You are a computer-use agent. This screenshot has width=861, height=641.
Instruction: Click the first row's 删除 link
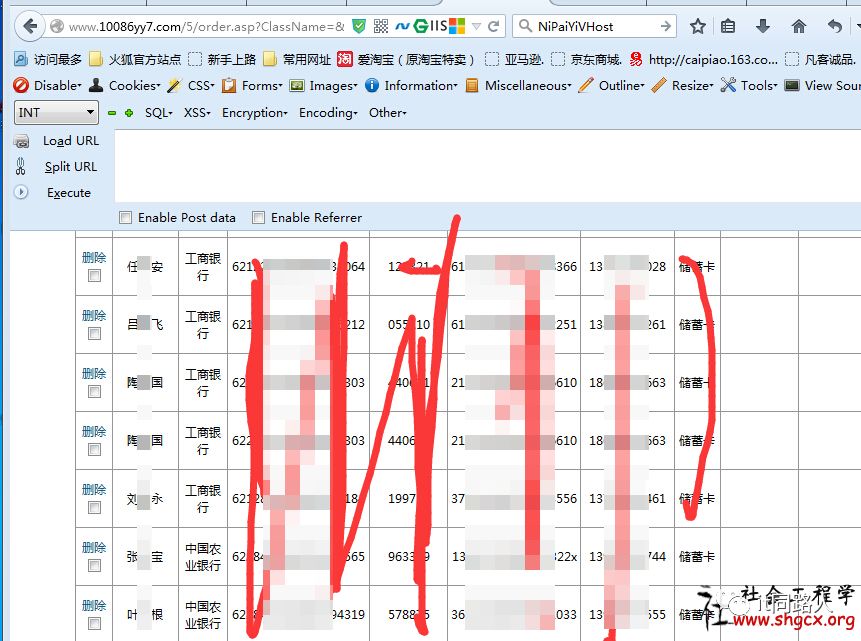coord(94,257)
